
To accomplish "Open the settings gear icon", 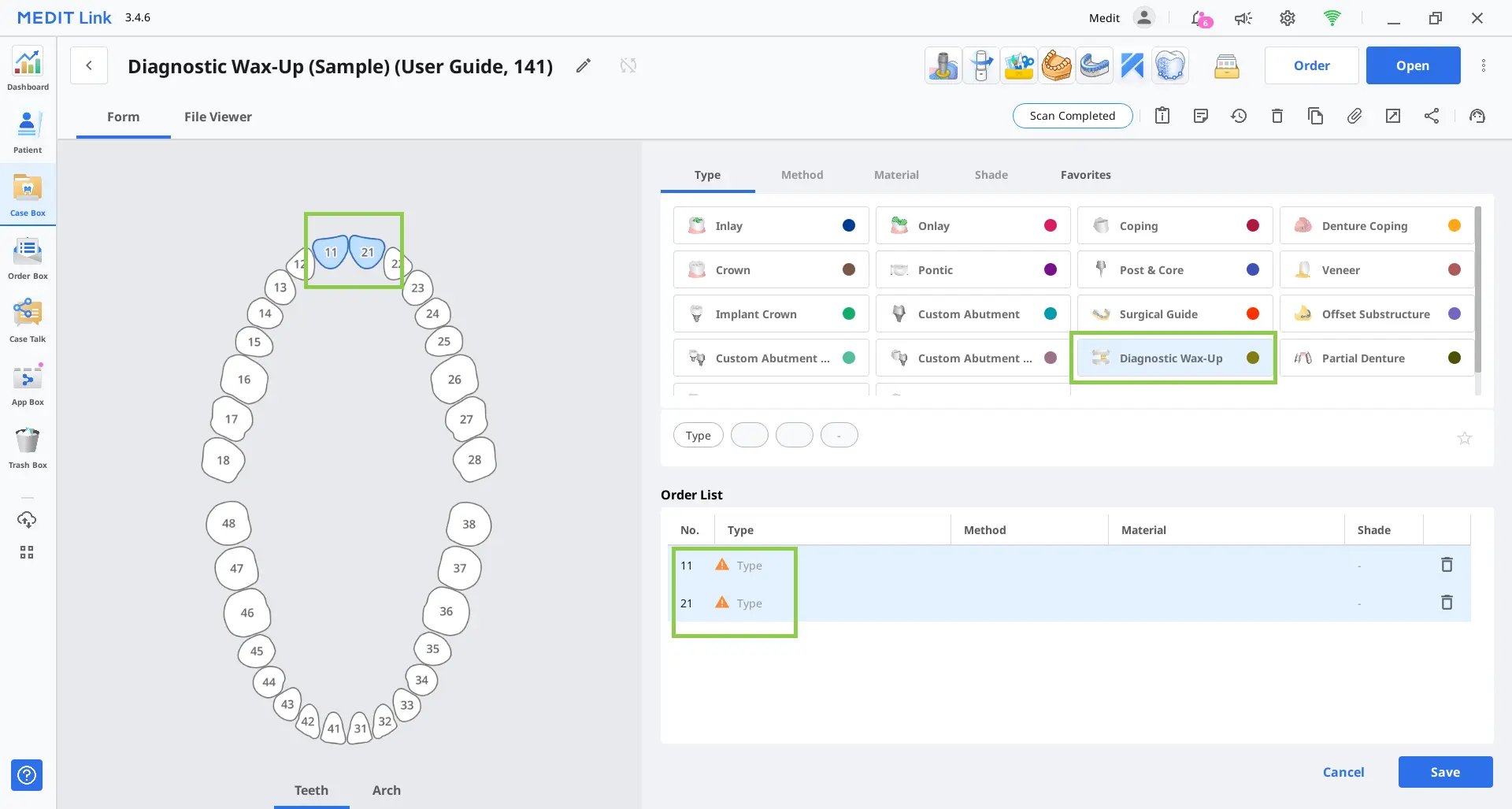I will tap(1288, 18).
